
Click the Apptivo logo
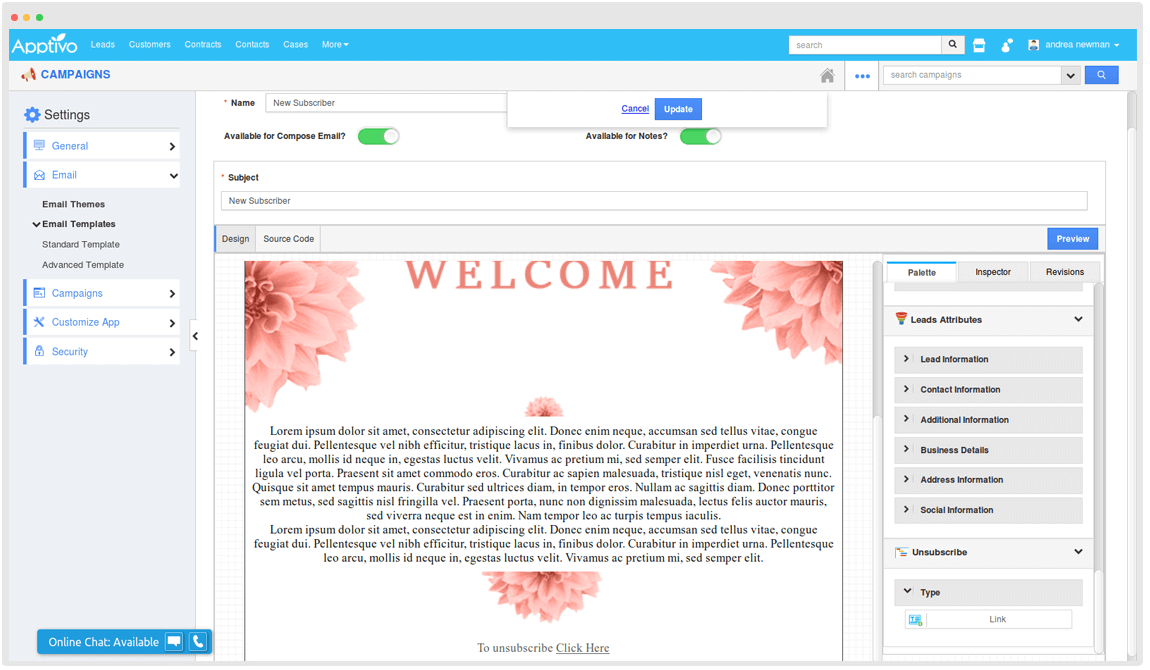tap(45, 45)
